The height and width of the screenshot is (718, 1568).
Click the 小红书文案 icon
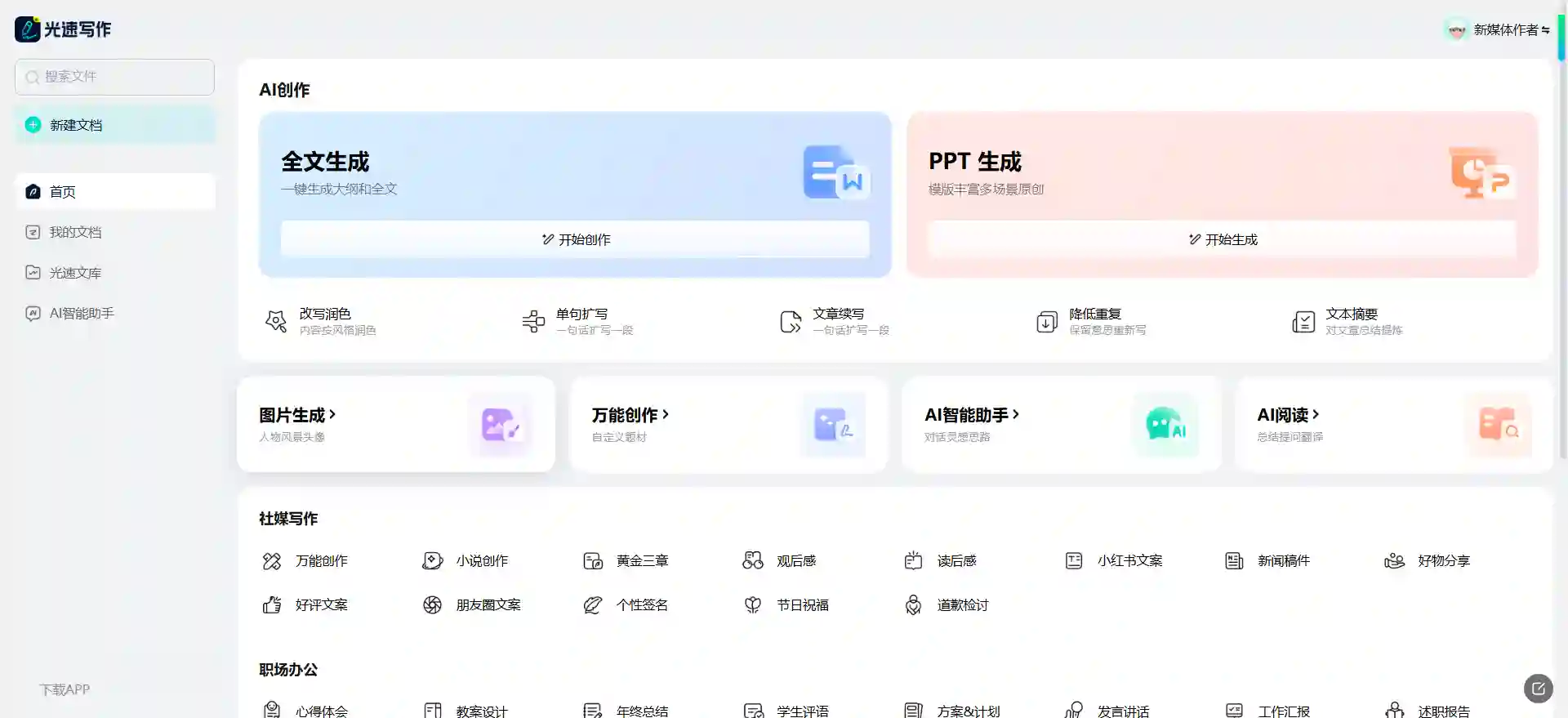(x=1074, y=560)
